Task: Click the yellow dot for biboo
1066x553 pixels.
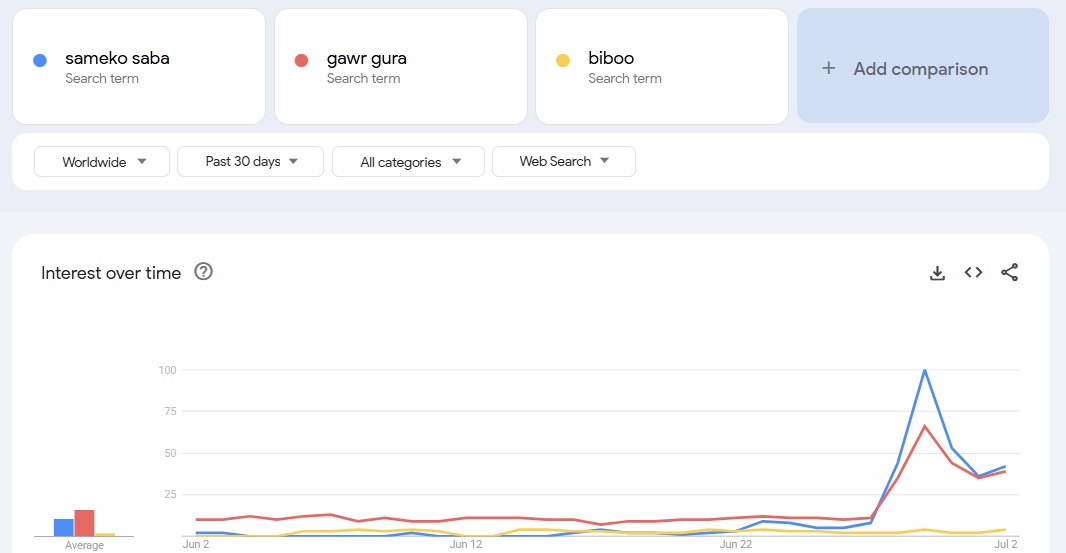Action: (x=563, y=60)
